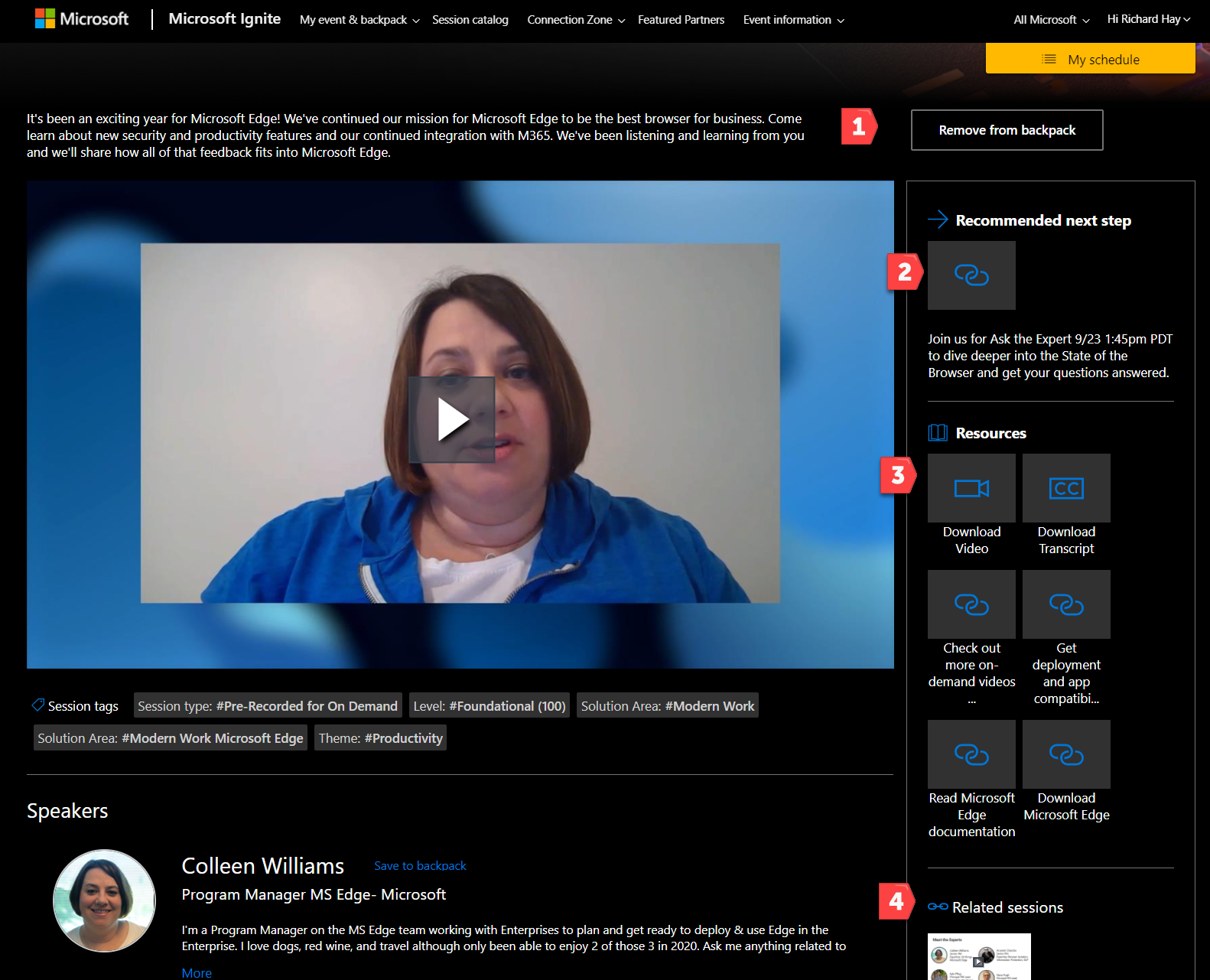
Task: Click the Download Transcript CC icon
Action: 1066,488
